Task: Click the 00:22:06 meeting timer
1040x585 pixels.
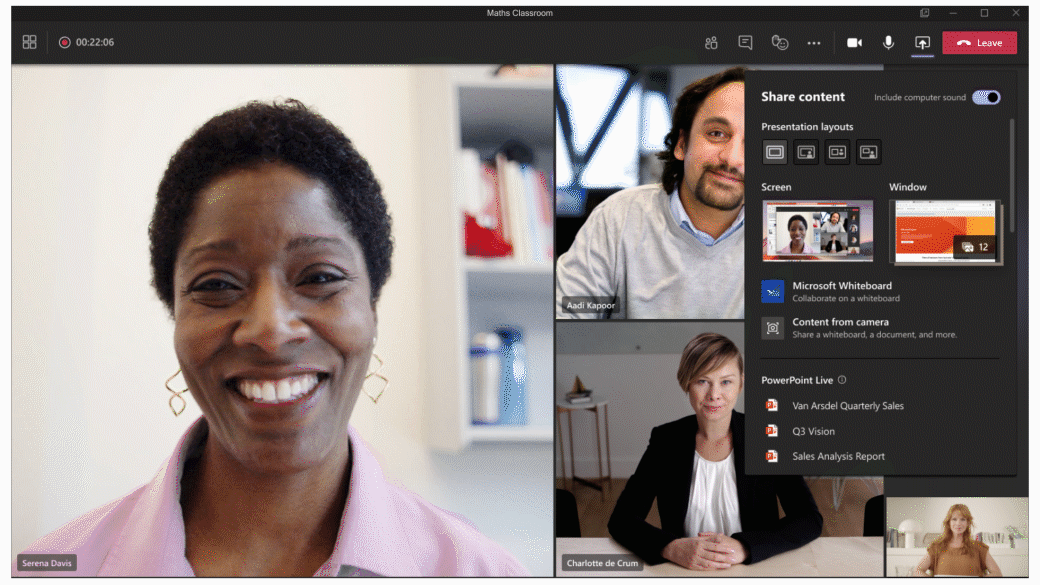Action: 95,42
